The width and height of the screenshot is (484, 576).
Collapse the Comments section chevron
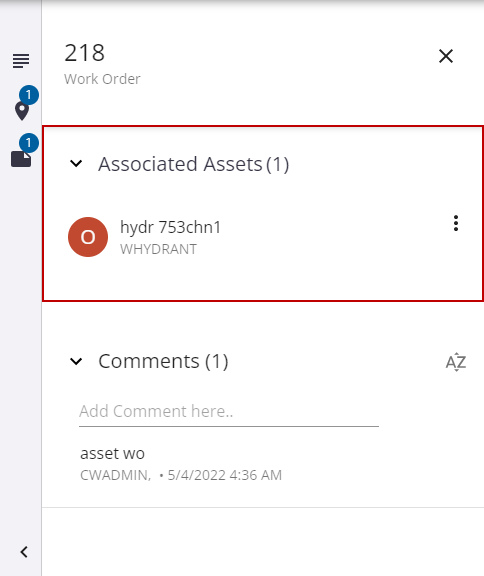[x=76, y=361]
